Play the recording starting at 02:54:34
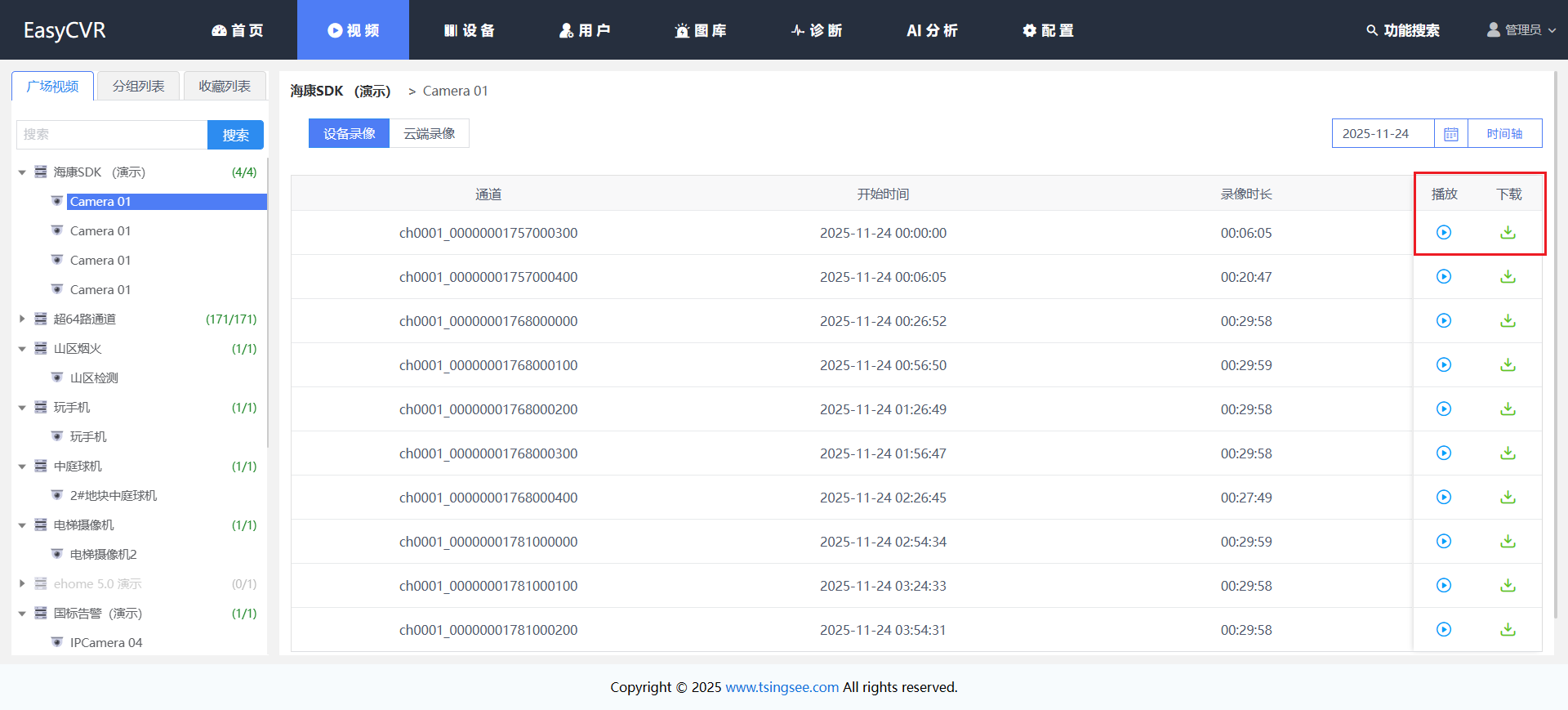 [1444, 542]
